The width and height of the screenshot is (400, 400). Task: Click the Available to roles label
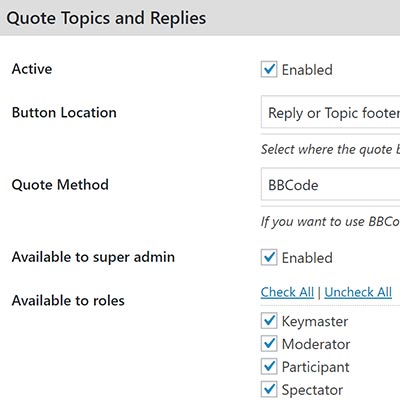coord(68,301)
